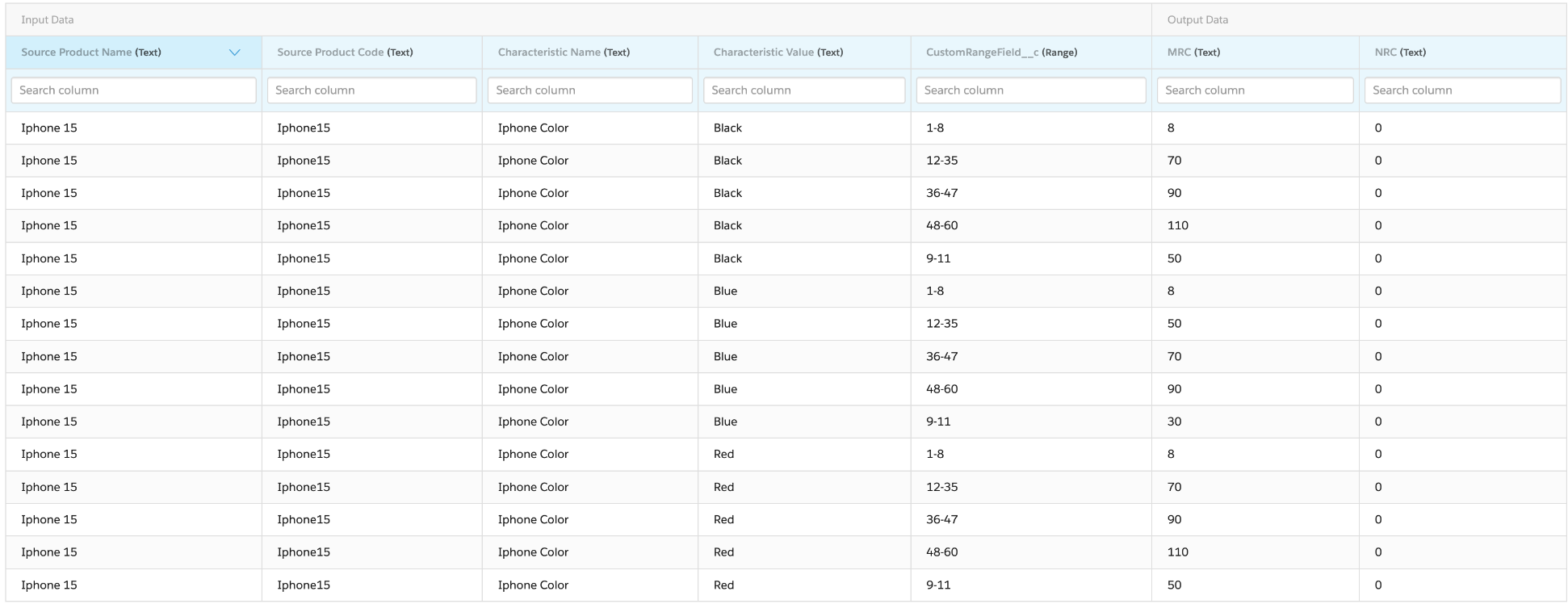Select the 36-47 range cell for Blue
Screen dimensions: 1568x604
pyautogui.click(x=1031, y=356)
